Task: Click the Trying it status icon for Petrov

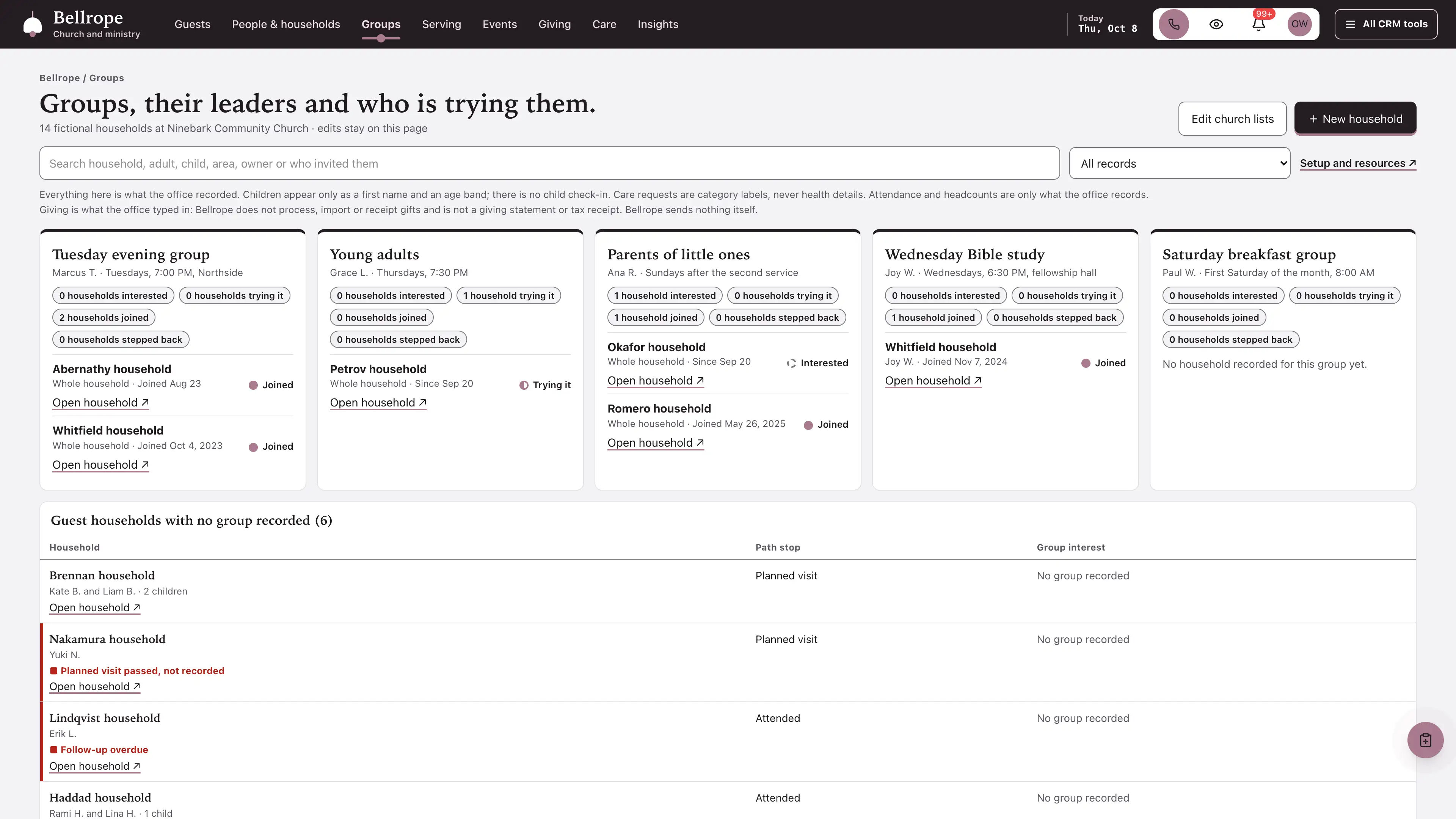Action: 524,385
